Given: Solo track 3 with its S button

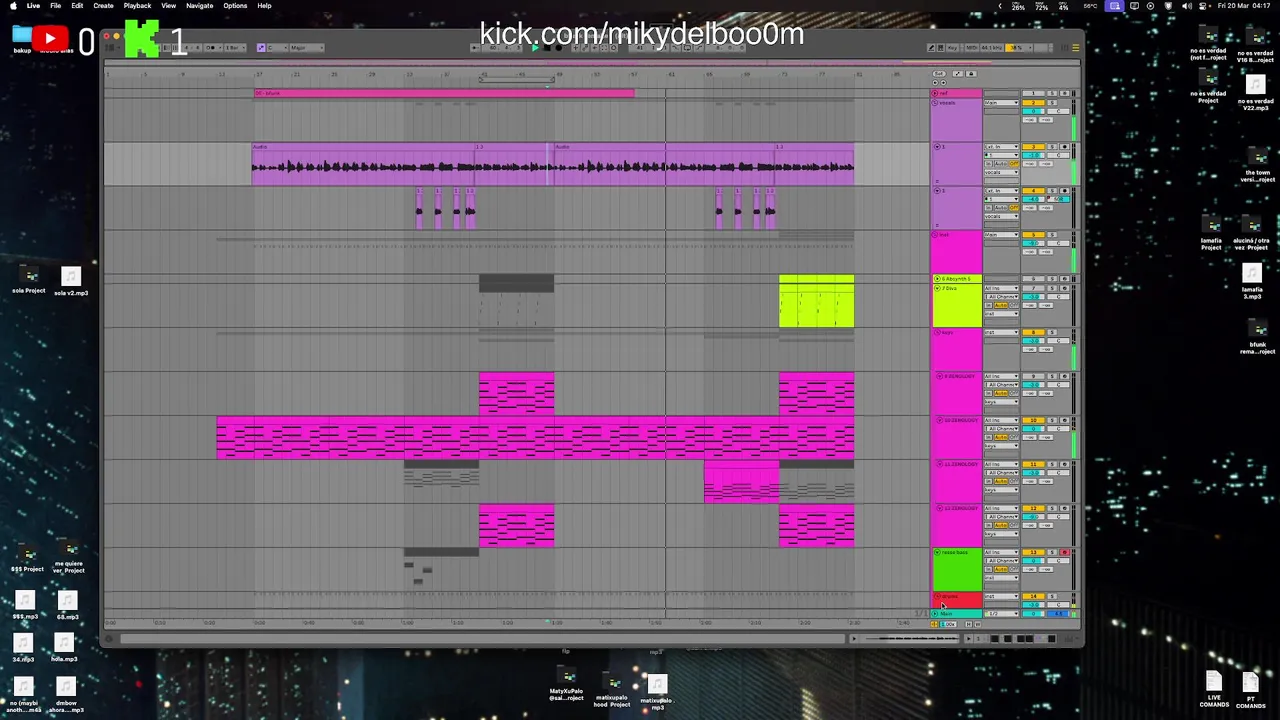Looking at the screenshot, I should click(x=1052, y=147).
